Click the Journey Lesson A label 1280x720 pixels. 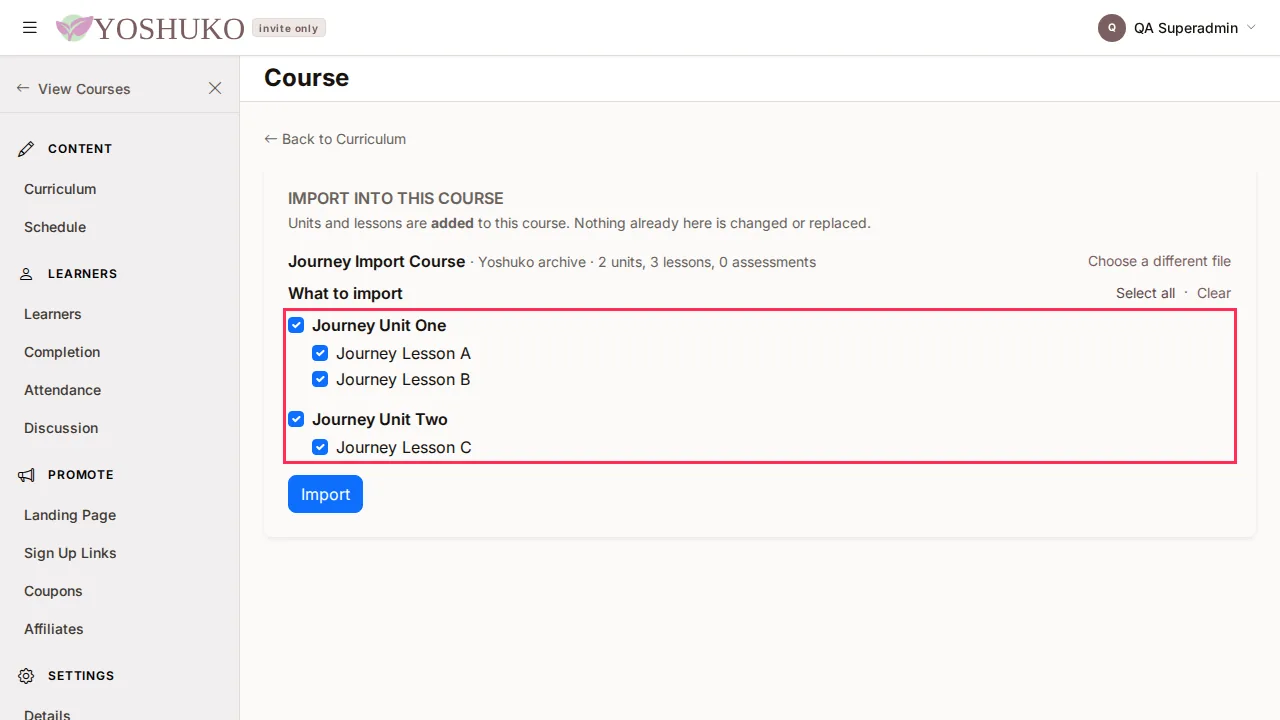point(403,353)
